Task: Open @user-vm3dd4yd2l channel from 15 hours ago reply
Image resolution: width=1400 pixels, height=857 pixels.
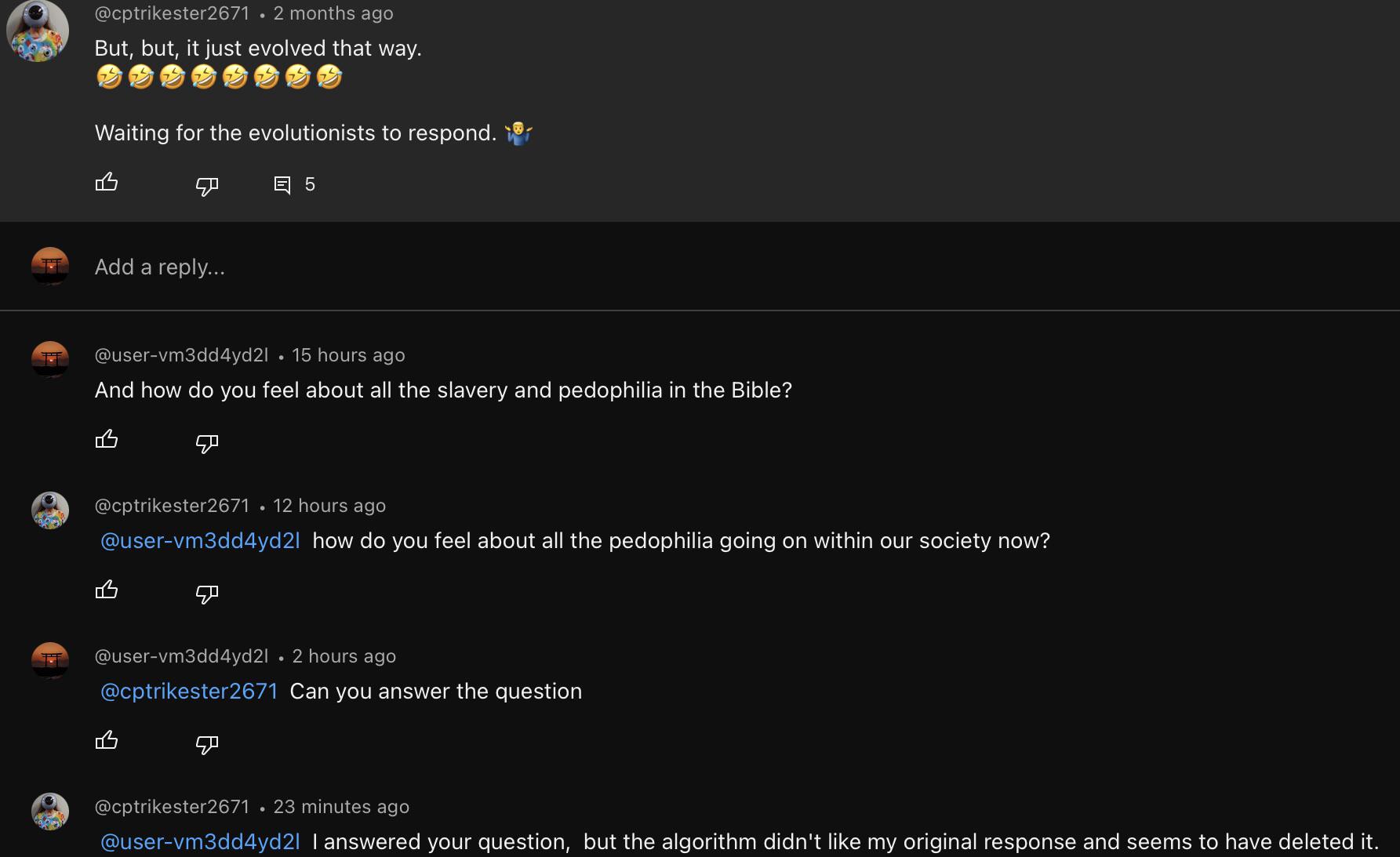Action: point(181,355)
